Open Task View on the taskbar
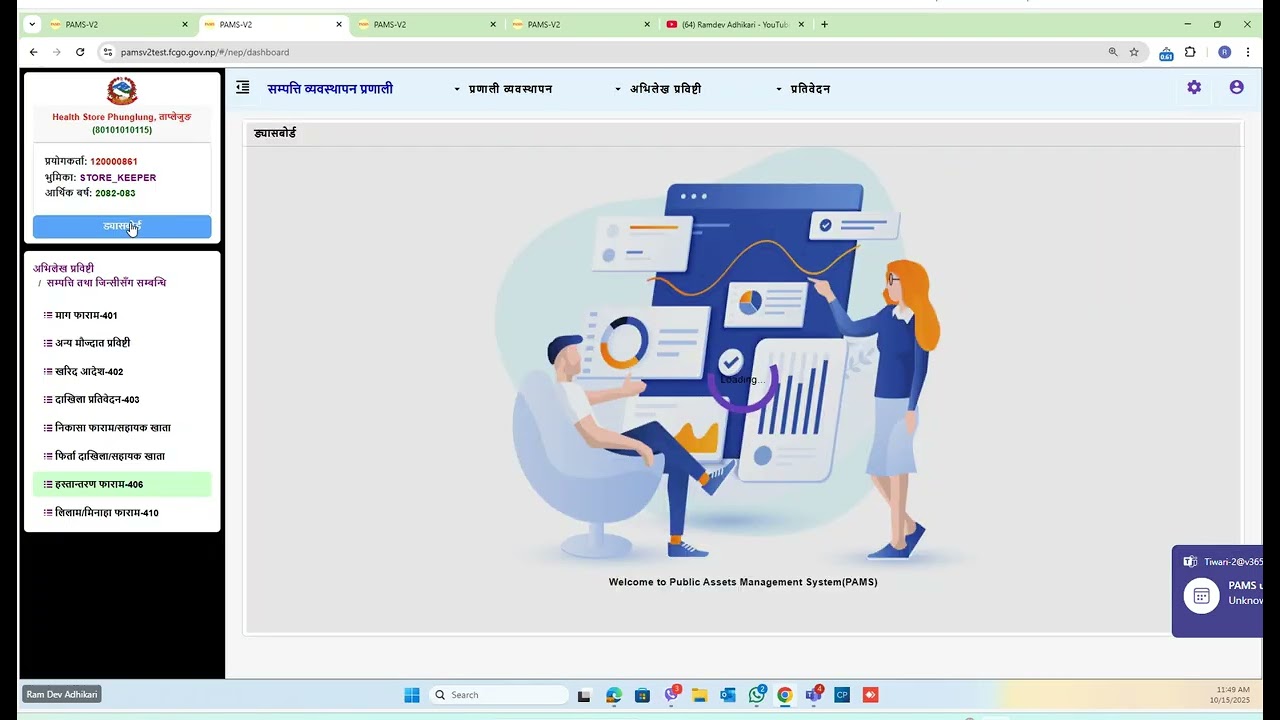The height and width of the screenshot is (720, 1280). tap(584, 695)
